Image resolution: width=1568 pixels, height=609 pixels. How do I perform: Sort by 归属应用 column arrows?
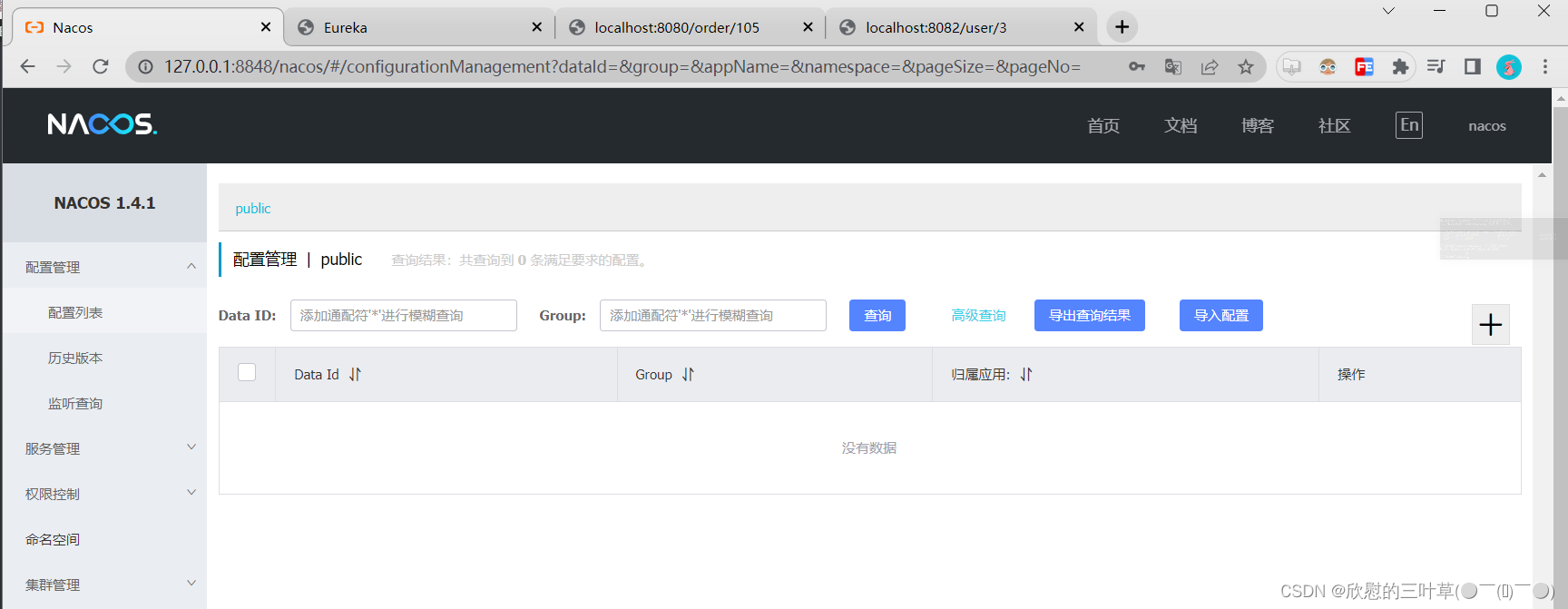coord(1026,374)
